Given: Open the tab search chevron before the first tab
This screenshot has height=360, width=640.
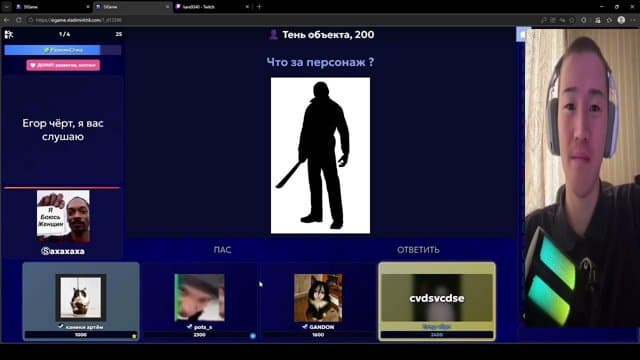Looking at the screenshot, I should [7, 7].
